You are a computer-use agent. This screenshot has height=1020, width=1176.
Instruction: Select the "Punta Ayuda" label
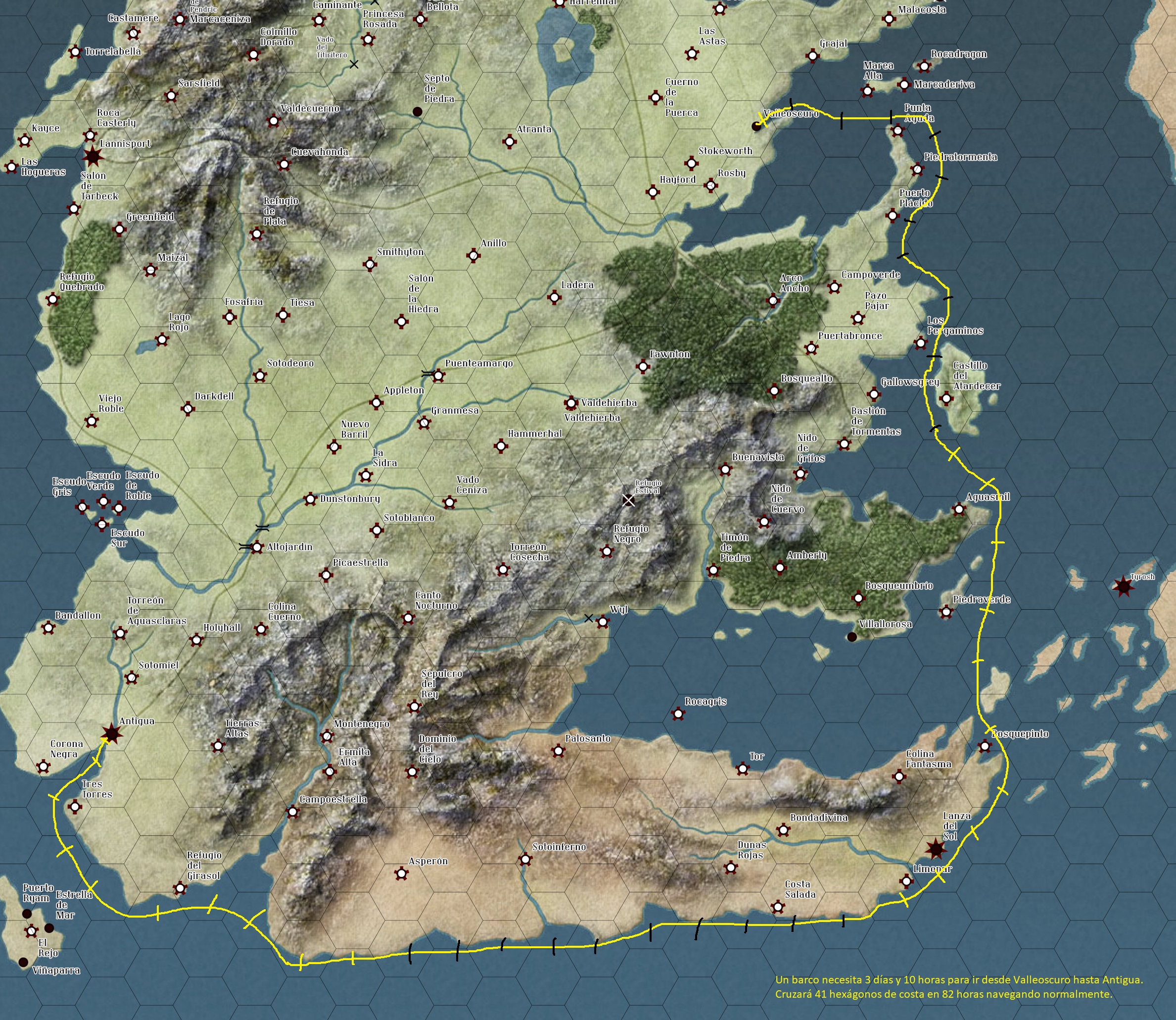point(919,113)
